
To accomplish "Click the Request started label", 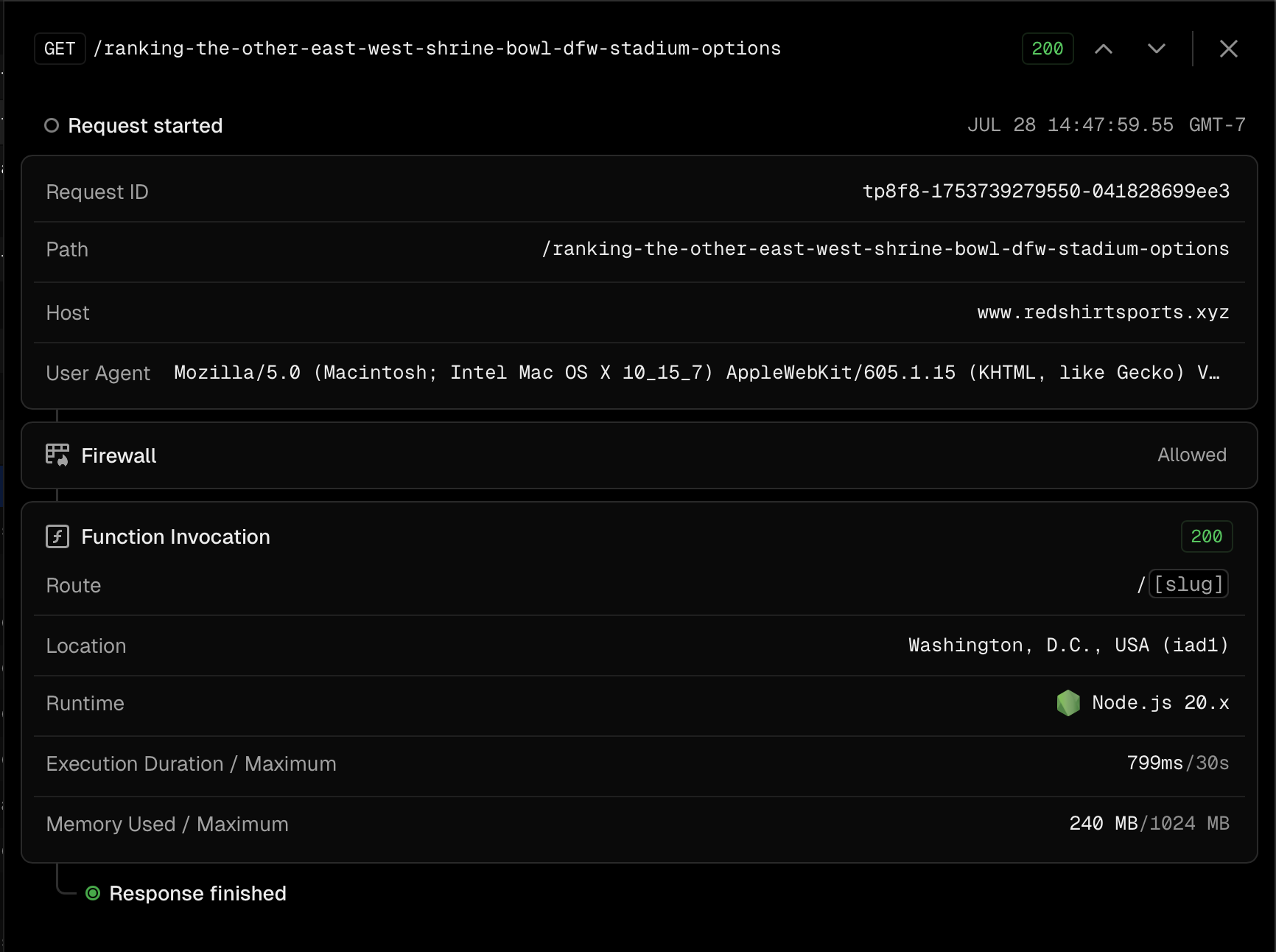I will pos(145,126).
